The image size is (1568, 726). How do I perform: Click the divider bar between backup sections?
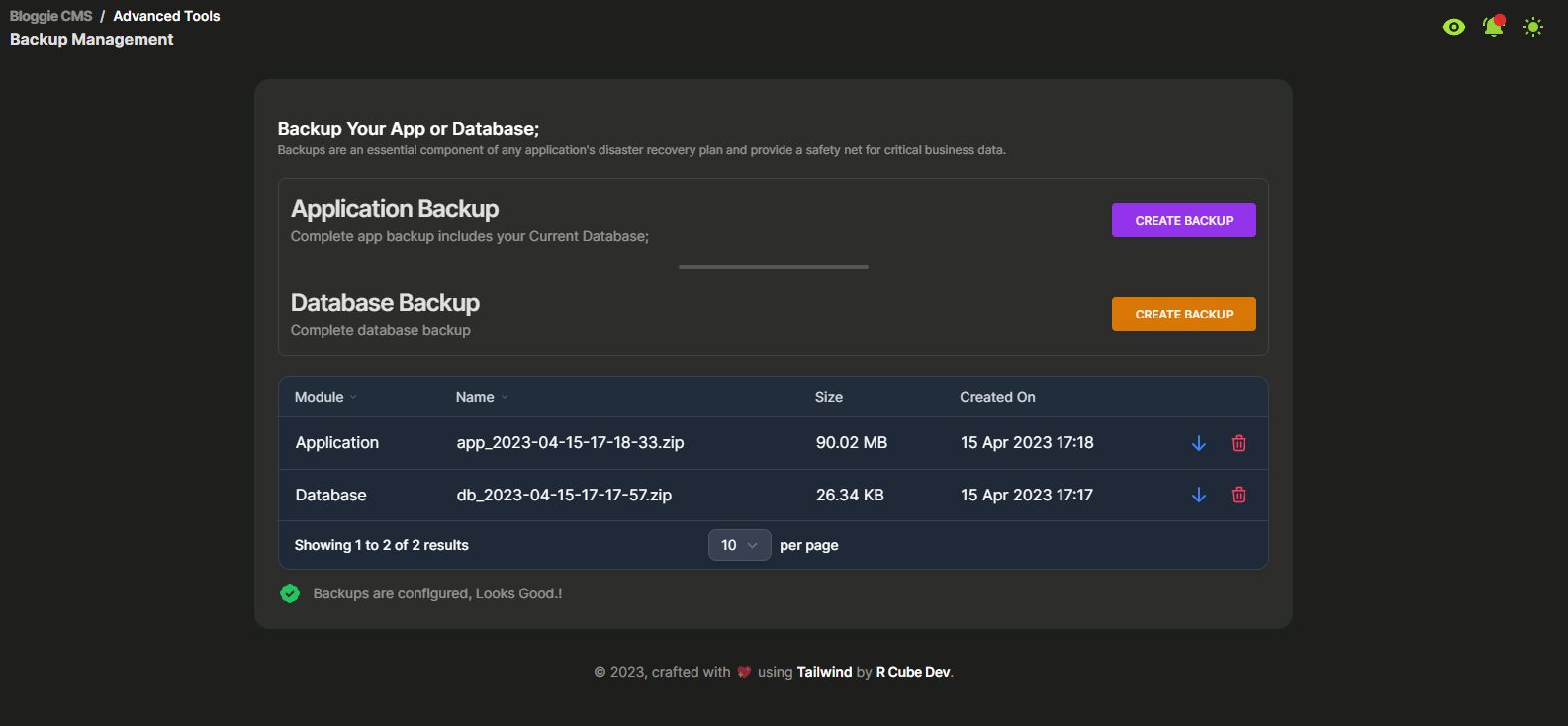click(x=773, y=267)
